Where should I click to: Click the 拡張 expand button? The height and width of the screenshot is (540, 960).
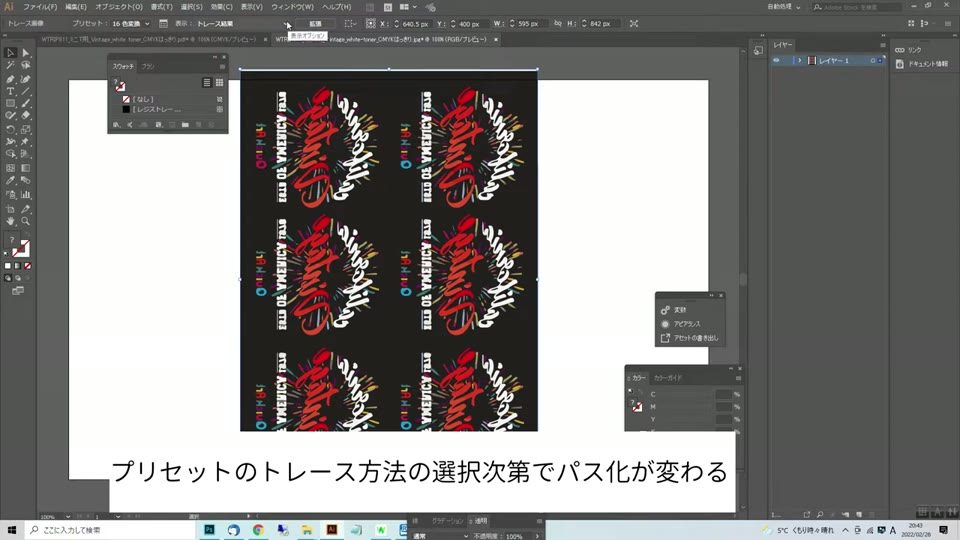pos(315,24)
